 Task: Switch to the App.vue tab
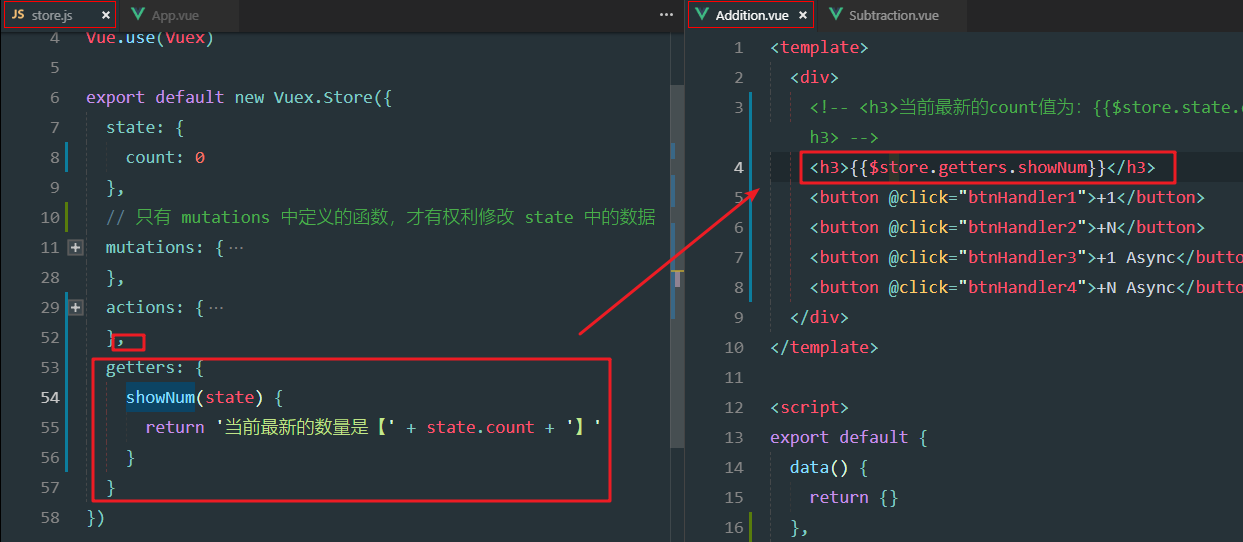175,16
